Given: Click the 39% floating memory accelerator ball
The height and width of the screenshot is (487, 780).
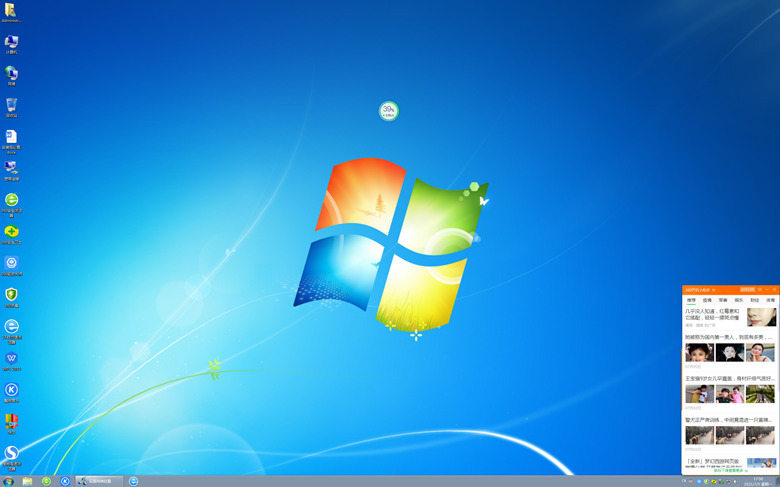Looking at the screenshot, I should coord(389,111).
